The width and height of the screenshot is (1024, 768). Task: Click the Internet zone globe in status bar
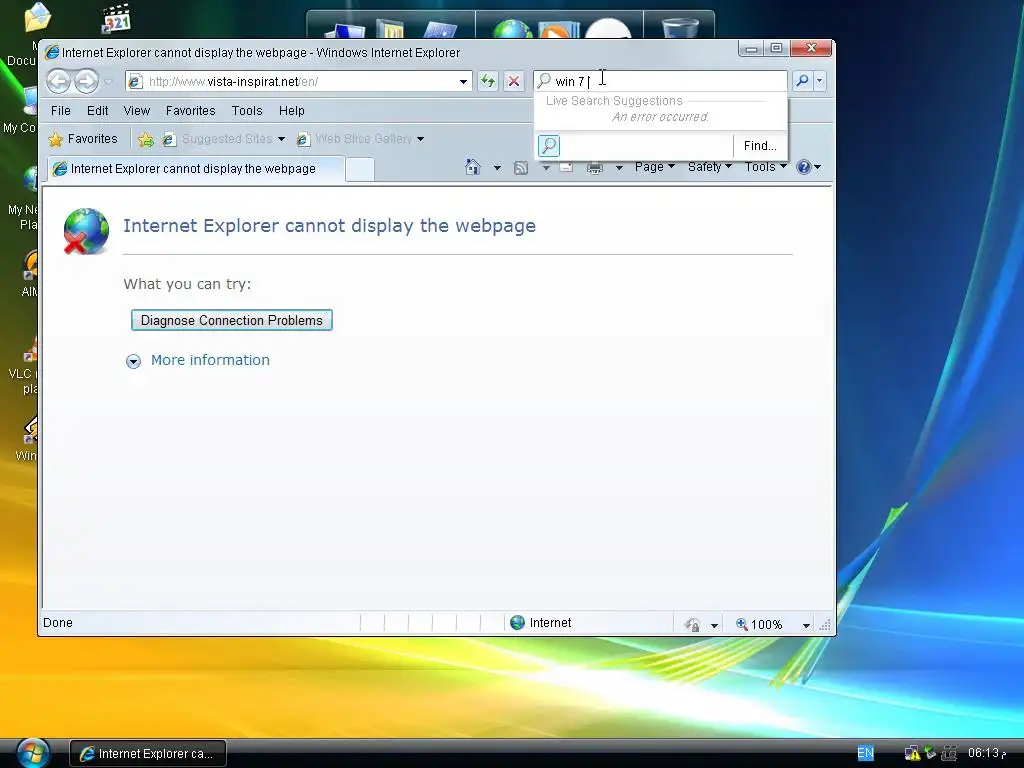coord(517,623)
